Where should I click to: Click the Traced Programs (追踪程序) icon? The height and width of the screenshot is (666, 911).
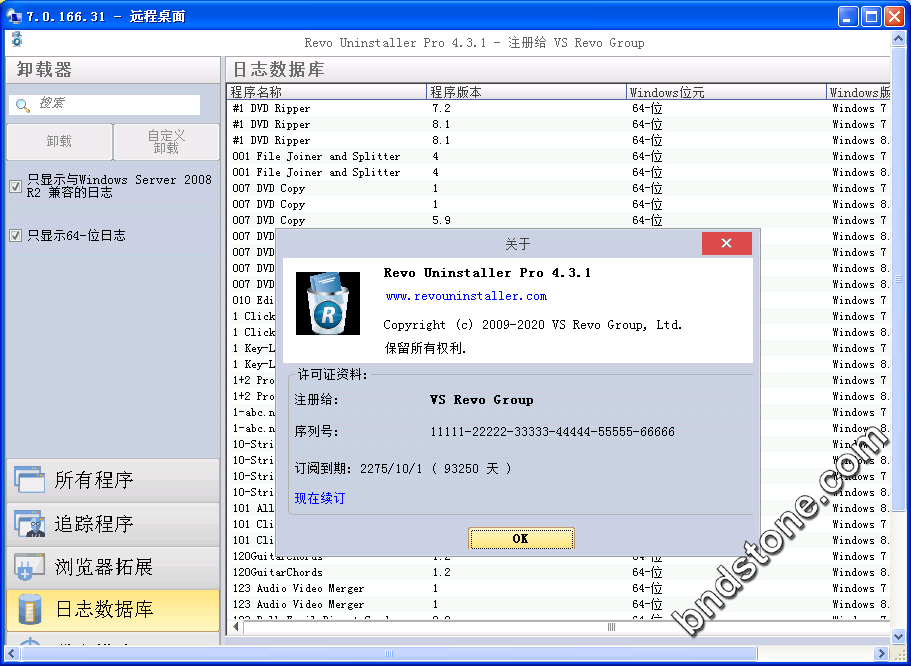tap(29, 524)
